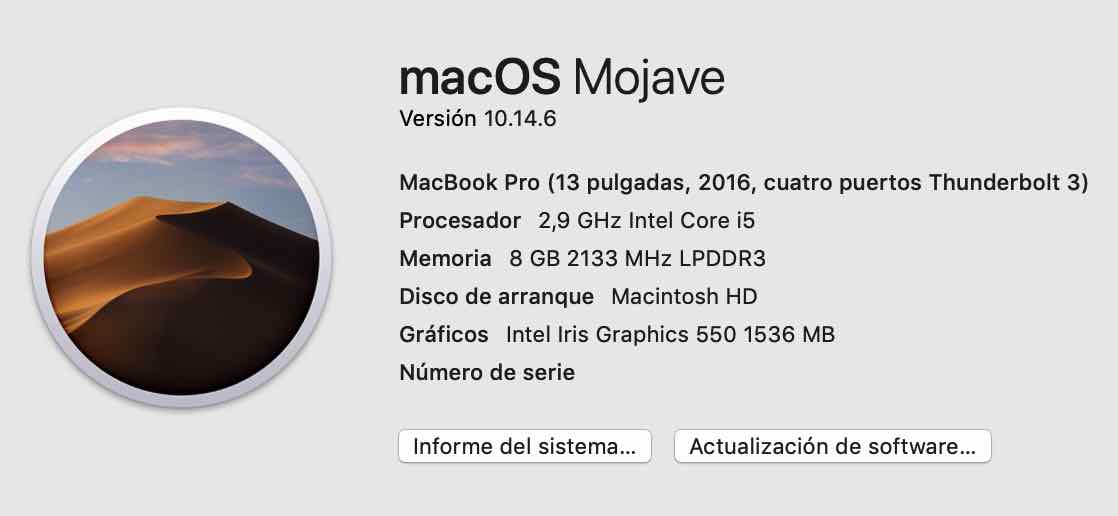The width and height of the screenshot is (1118, 516).
Task: Click the Procesador label
Action: point(460,221)
